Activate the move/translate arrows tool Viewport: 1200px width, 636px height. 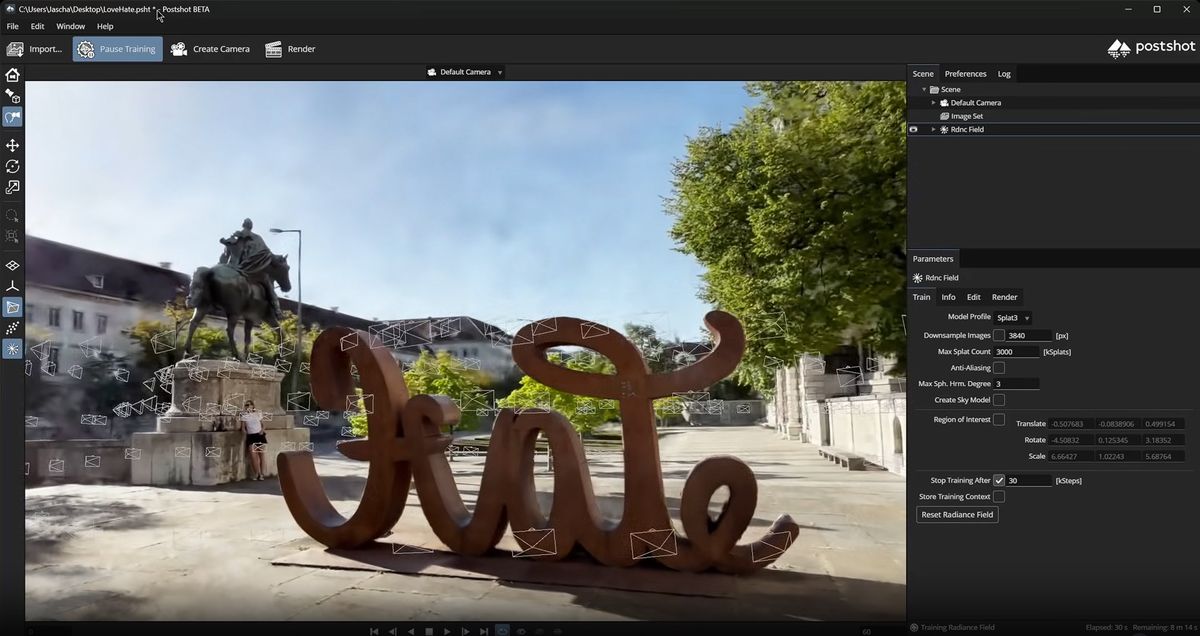[x=12, y=145]
